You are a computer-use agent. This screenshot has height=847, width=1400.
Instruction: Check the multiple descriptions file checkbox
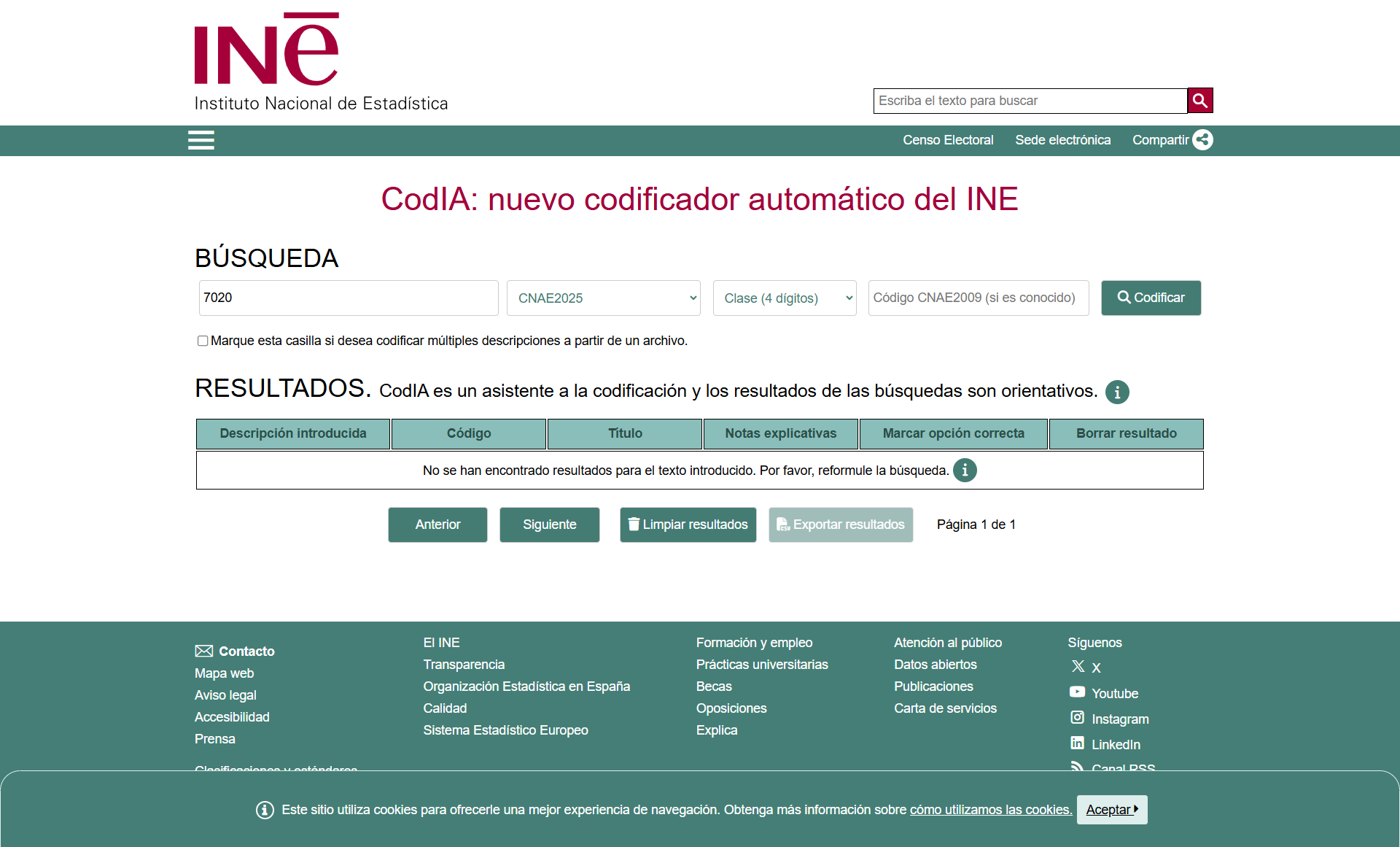203,341
